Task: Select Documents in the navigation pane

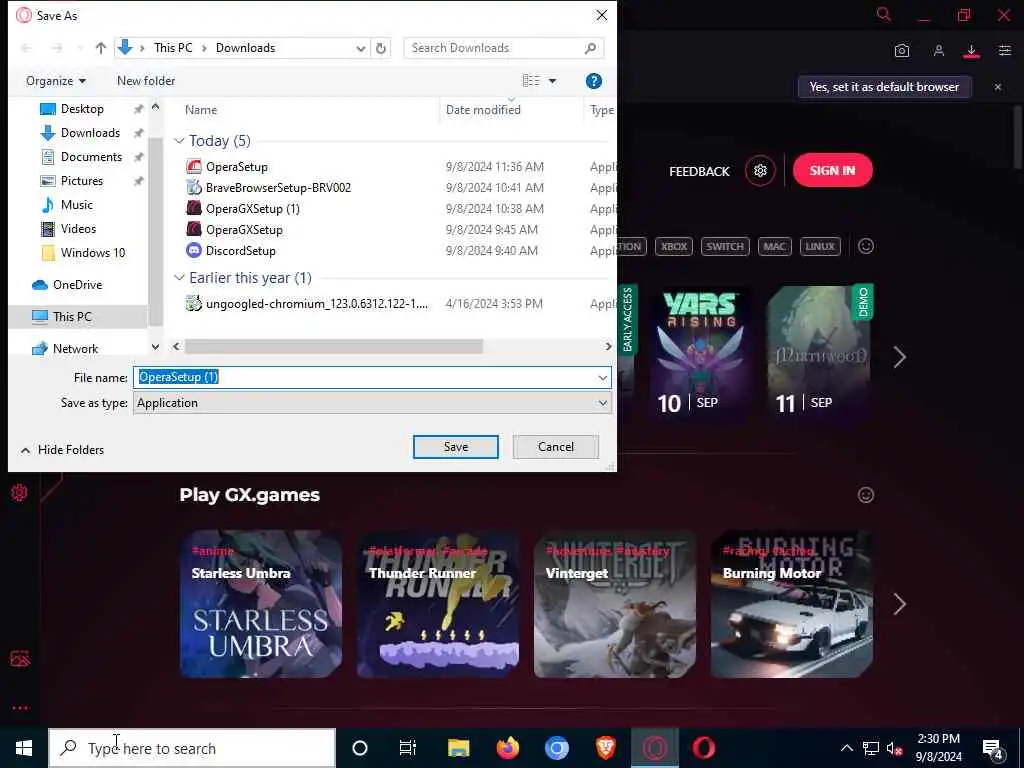Action: tap(91, 157)
